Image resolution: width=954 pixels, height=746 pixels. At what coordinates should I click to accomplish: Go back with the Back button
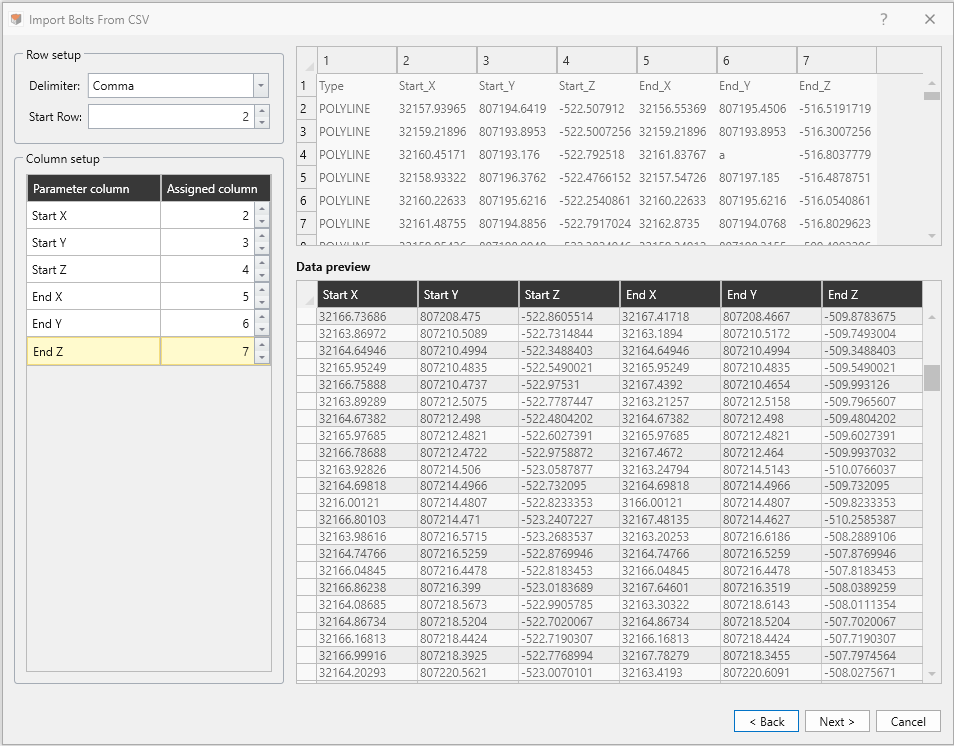point(766,721)
